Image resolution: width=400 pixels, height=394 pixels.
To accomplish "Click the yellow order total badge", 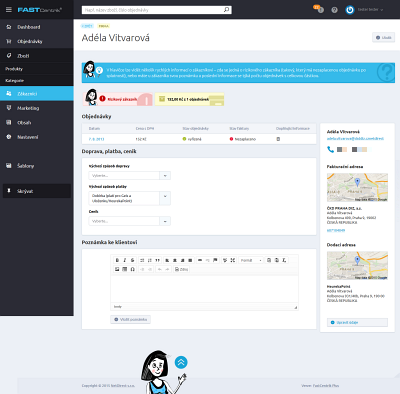I will tap(189, 99).
